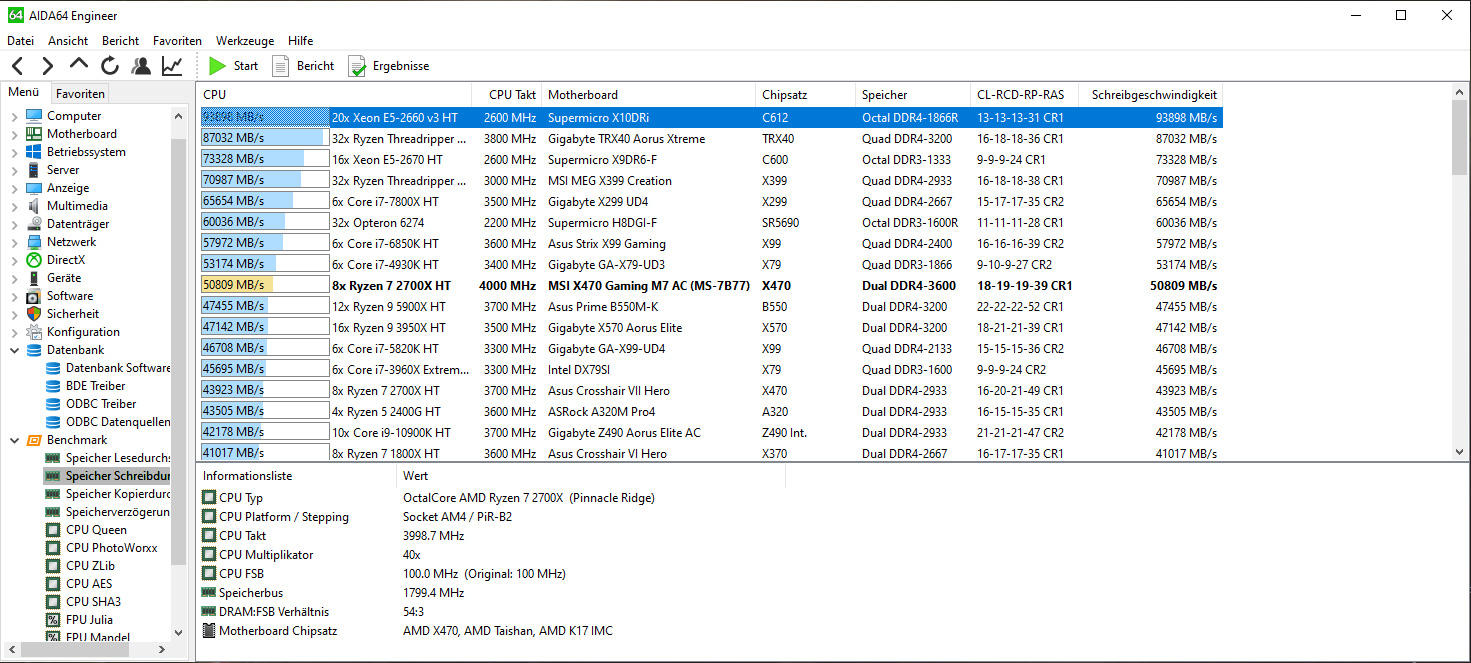Screen dimensions: 1471x663
Task: Select the CPU Queen benchmark icon
Action: (53, 530)
